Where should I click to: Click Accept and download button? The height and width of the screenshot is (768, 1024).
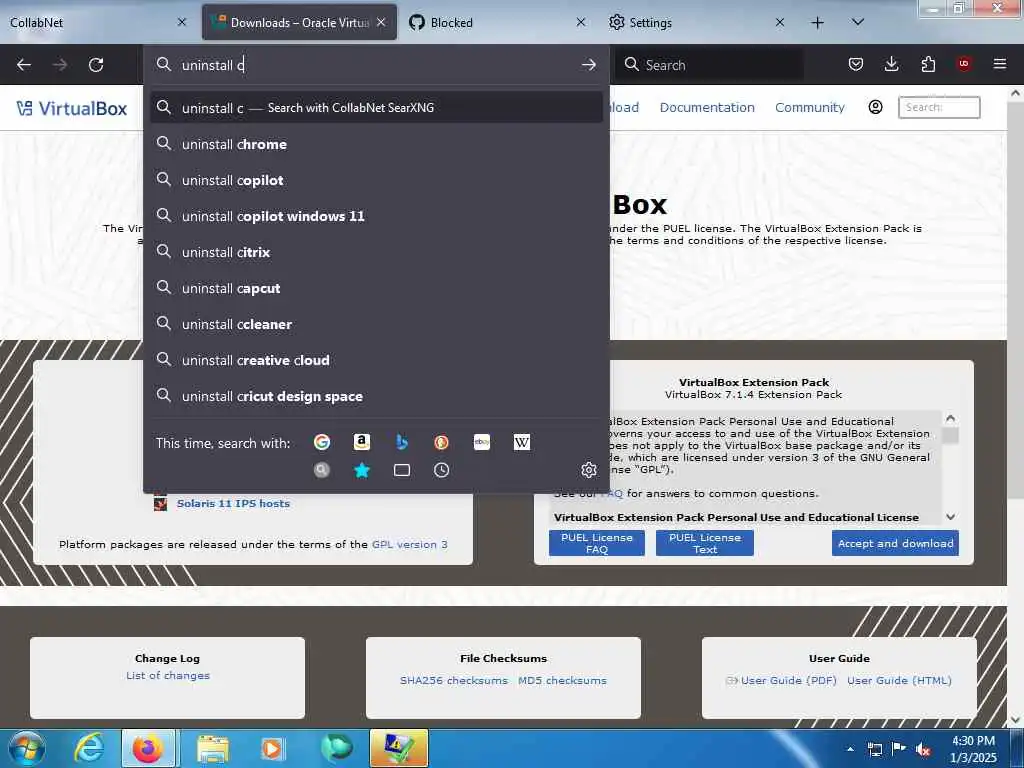tap(895, 543)
